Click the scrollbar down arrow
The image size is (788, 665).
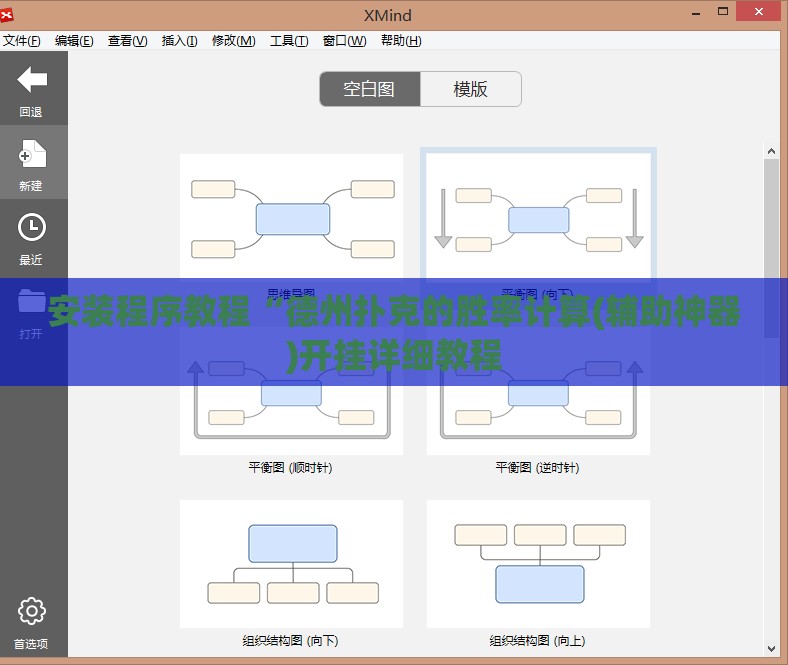coord(771,649)
